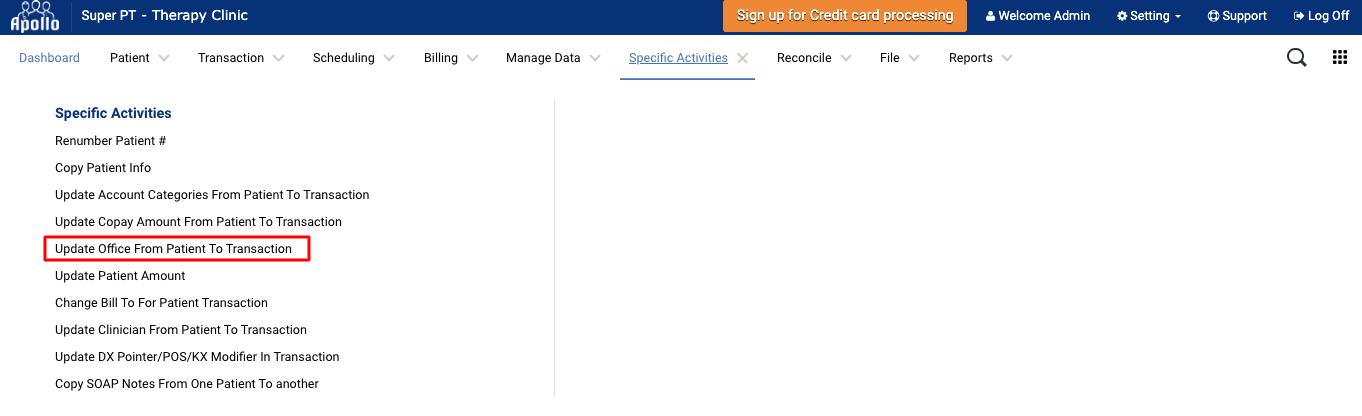Expand the Setting dropdown
Screen dimensions: 1362x416
(1149, 16)
